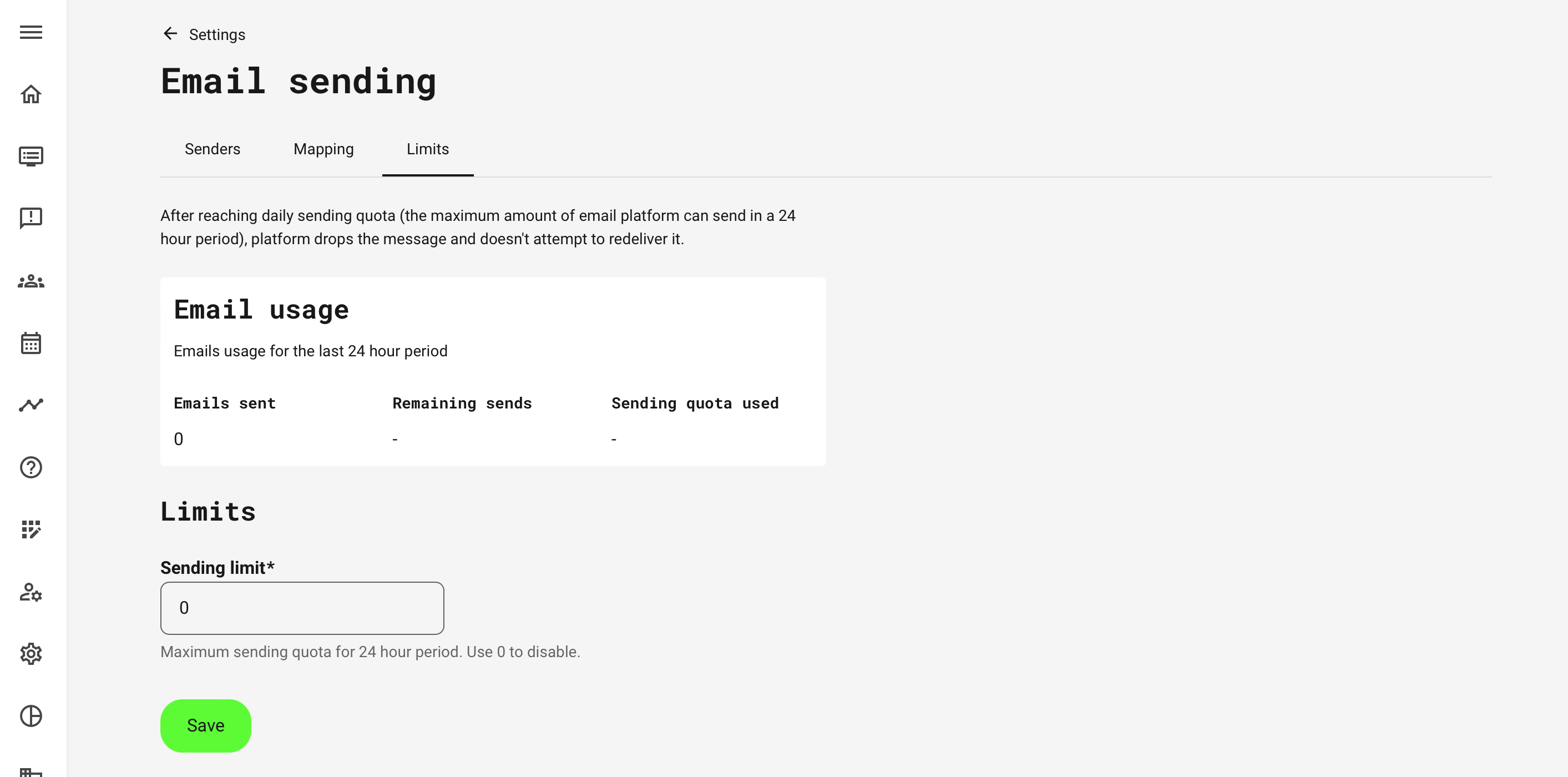Switch to the Senders tab
Screen dimensions: 1568x777
pyautogui.click(x=213, y=149)
